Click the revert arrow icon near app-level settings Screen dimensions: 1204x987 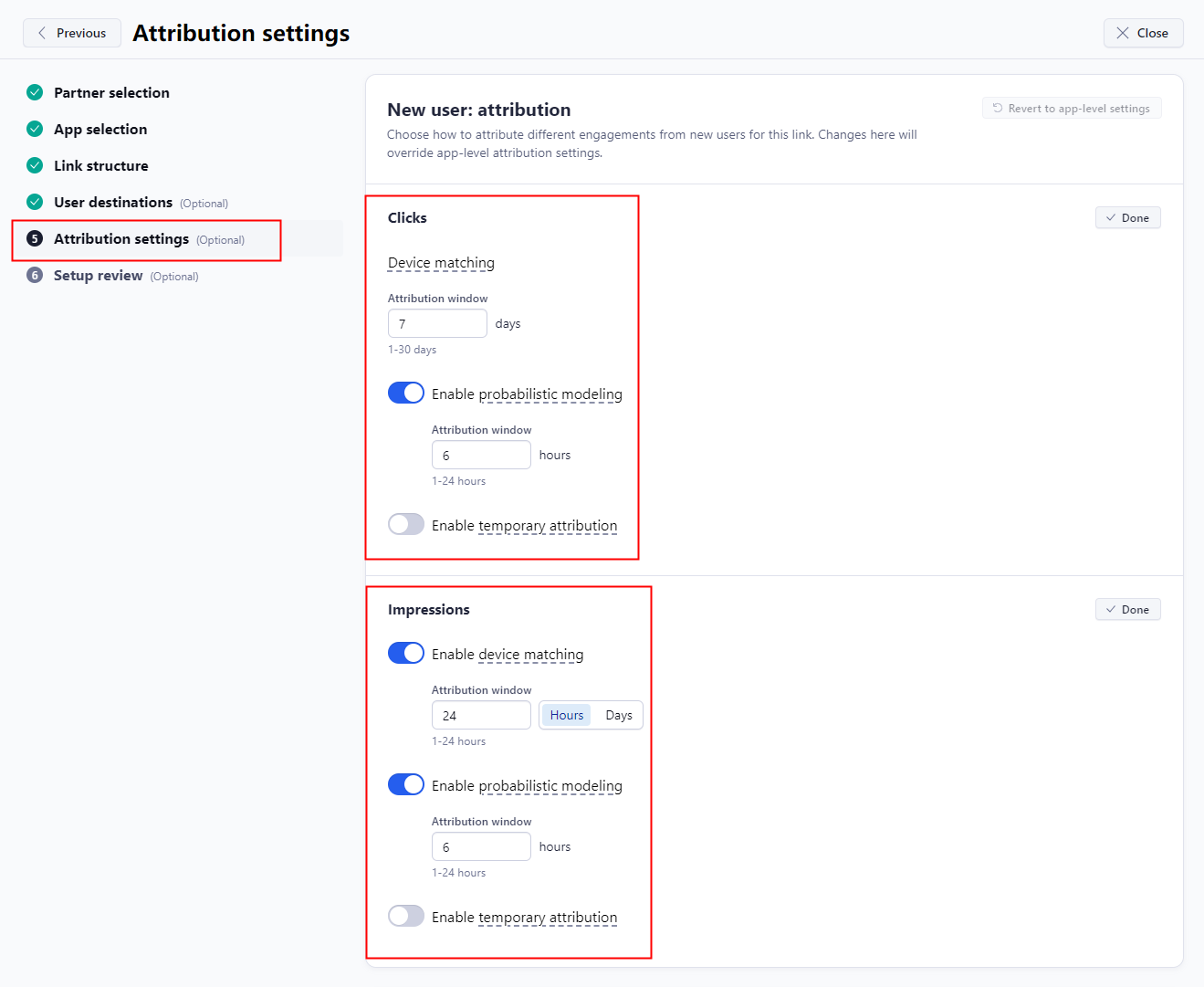click(996, 107)
